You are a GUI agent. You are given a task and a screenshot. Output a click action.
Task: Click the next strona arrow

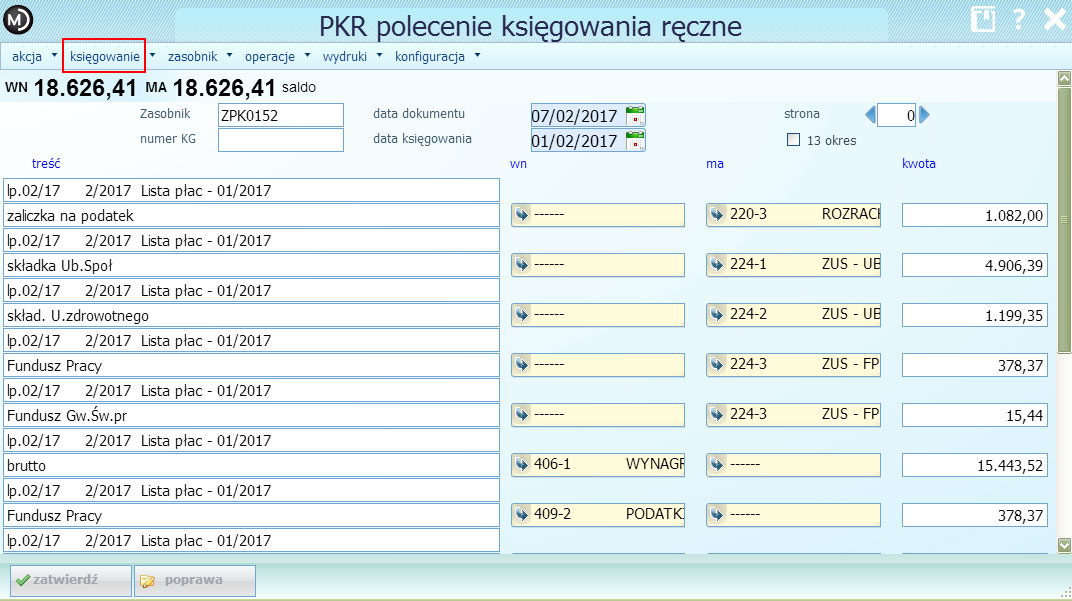(x=923, y=114)
